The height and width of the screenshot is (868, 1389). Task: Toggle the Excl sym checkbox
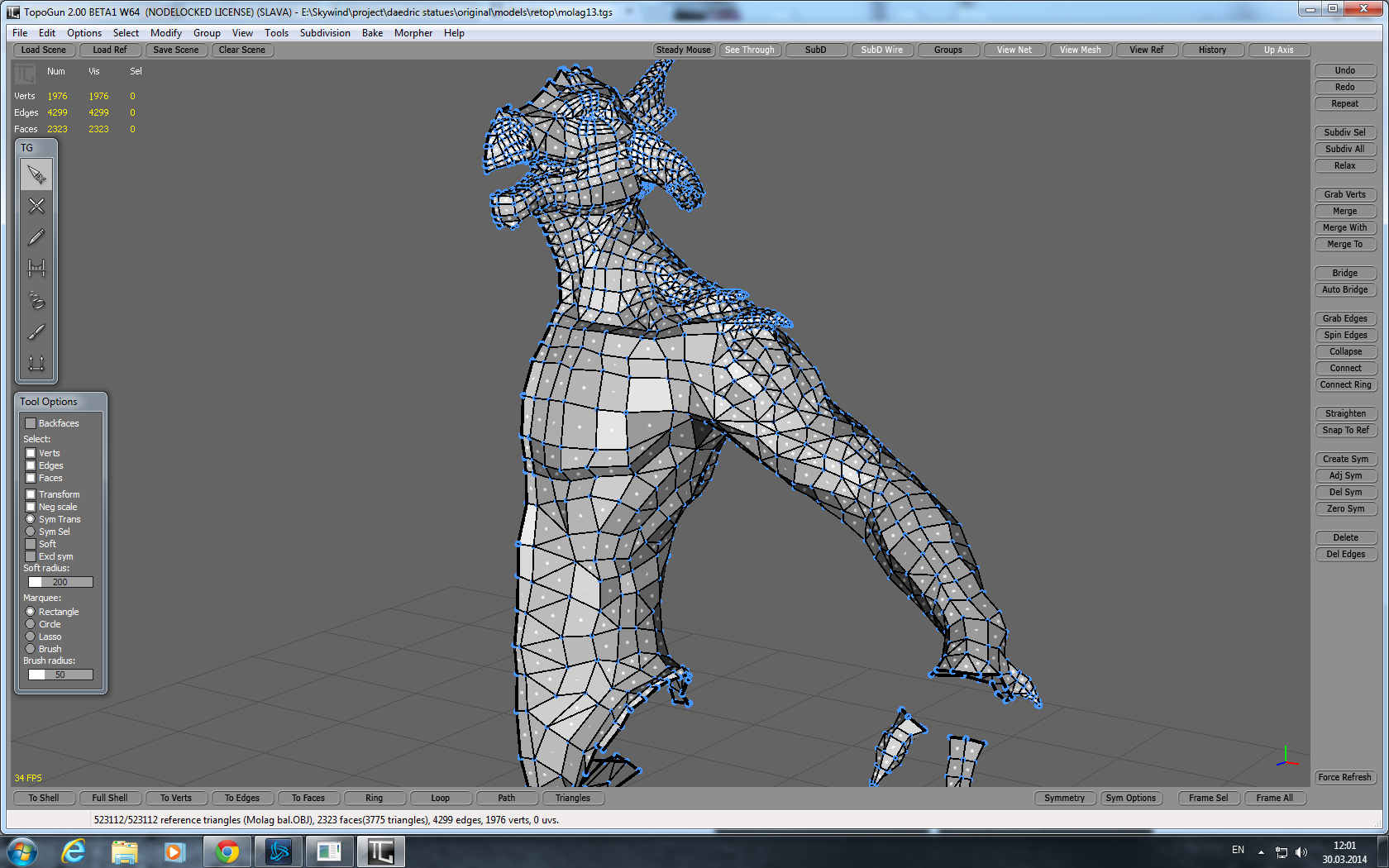[31, 556]
